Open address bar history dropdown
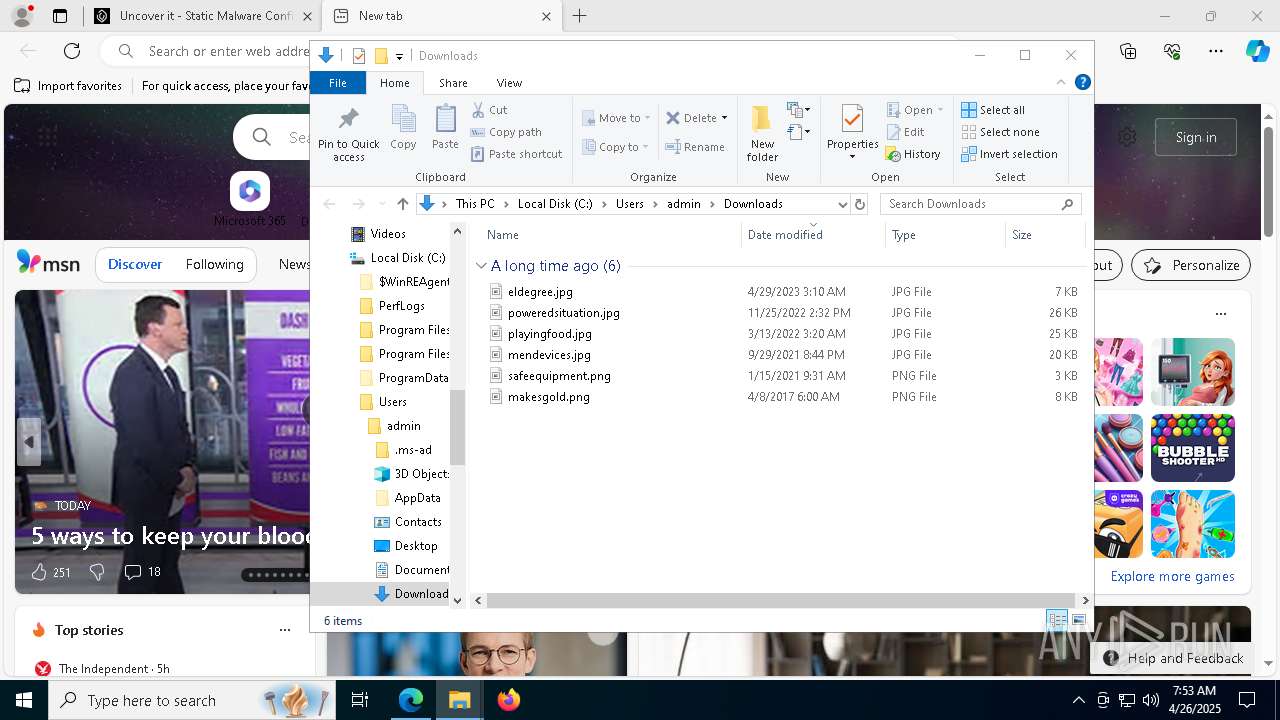 tap(841, 204)
